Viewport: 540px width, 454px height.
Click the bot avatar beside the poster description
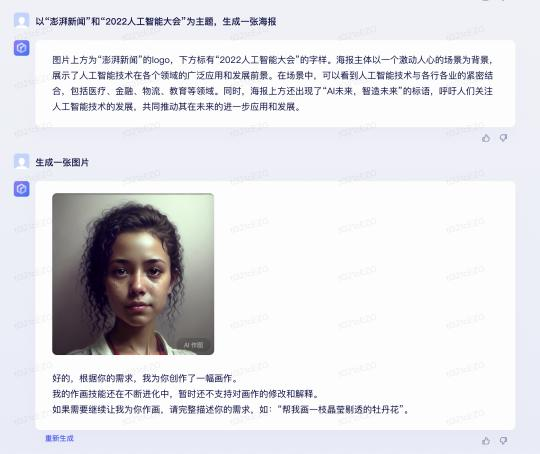pyautogui.click(x=21, y=48)
